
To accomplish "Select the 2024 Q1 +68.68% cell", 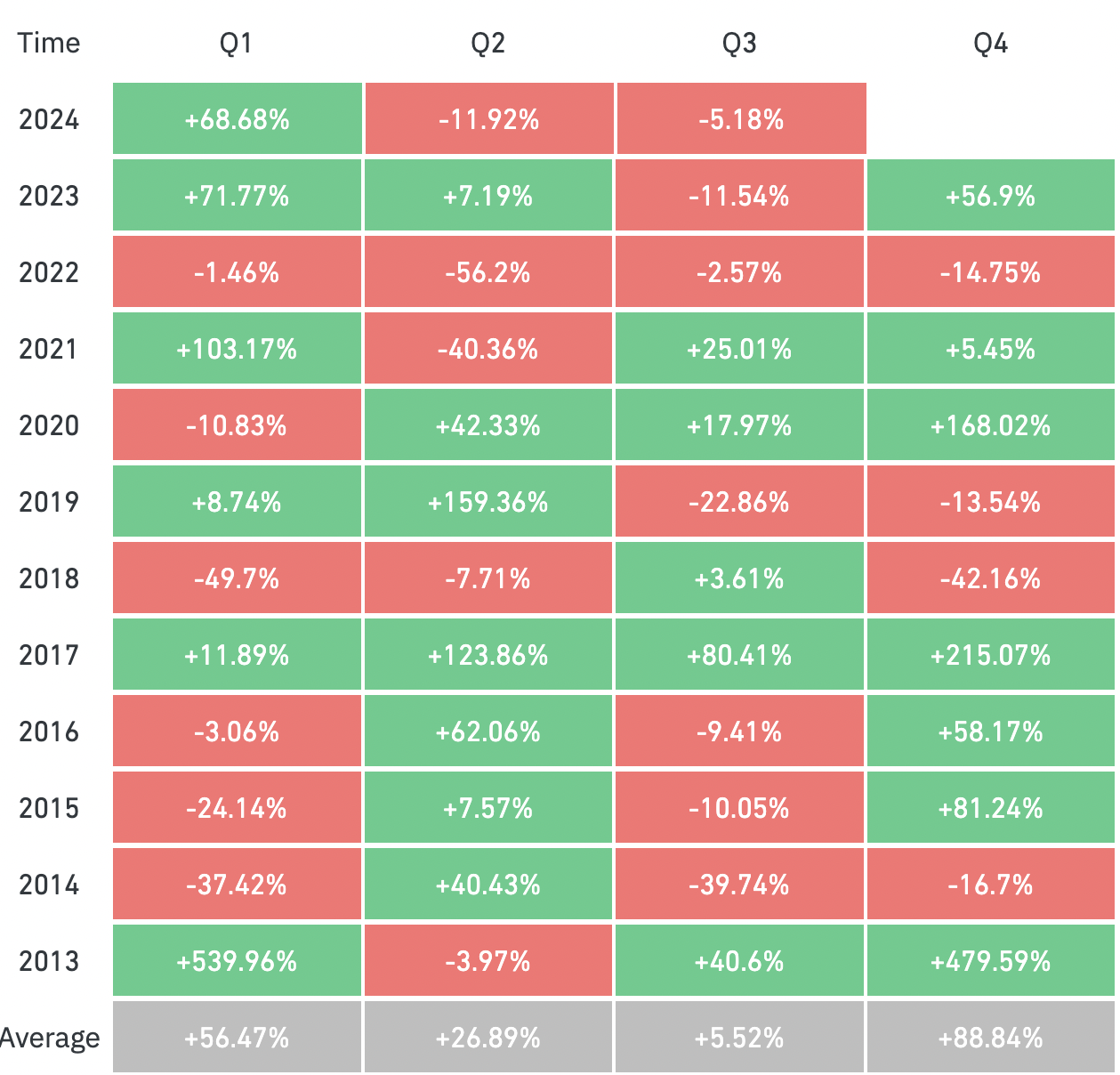I will [x=237, y=119].
